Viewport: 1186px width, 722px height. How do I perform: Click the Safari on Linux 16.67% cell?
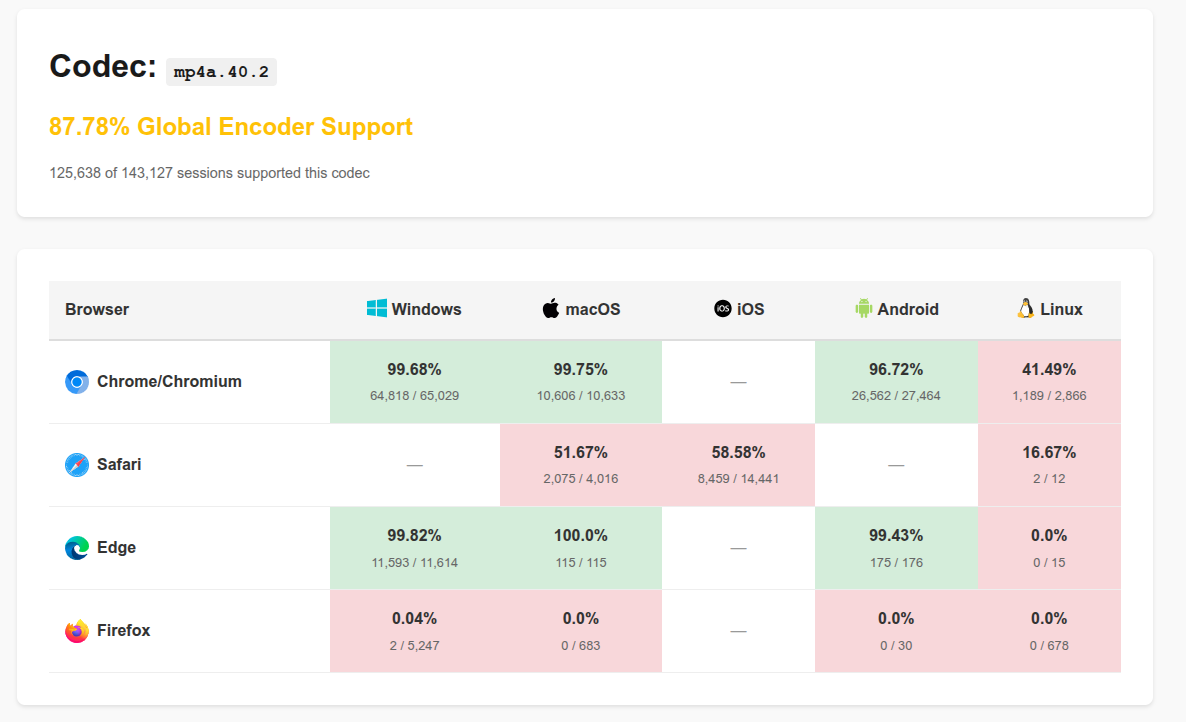coord(1049,464)
